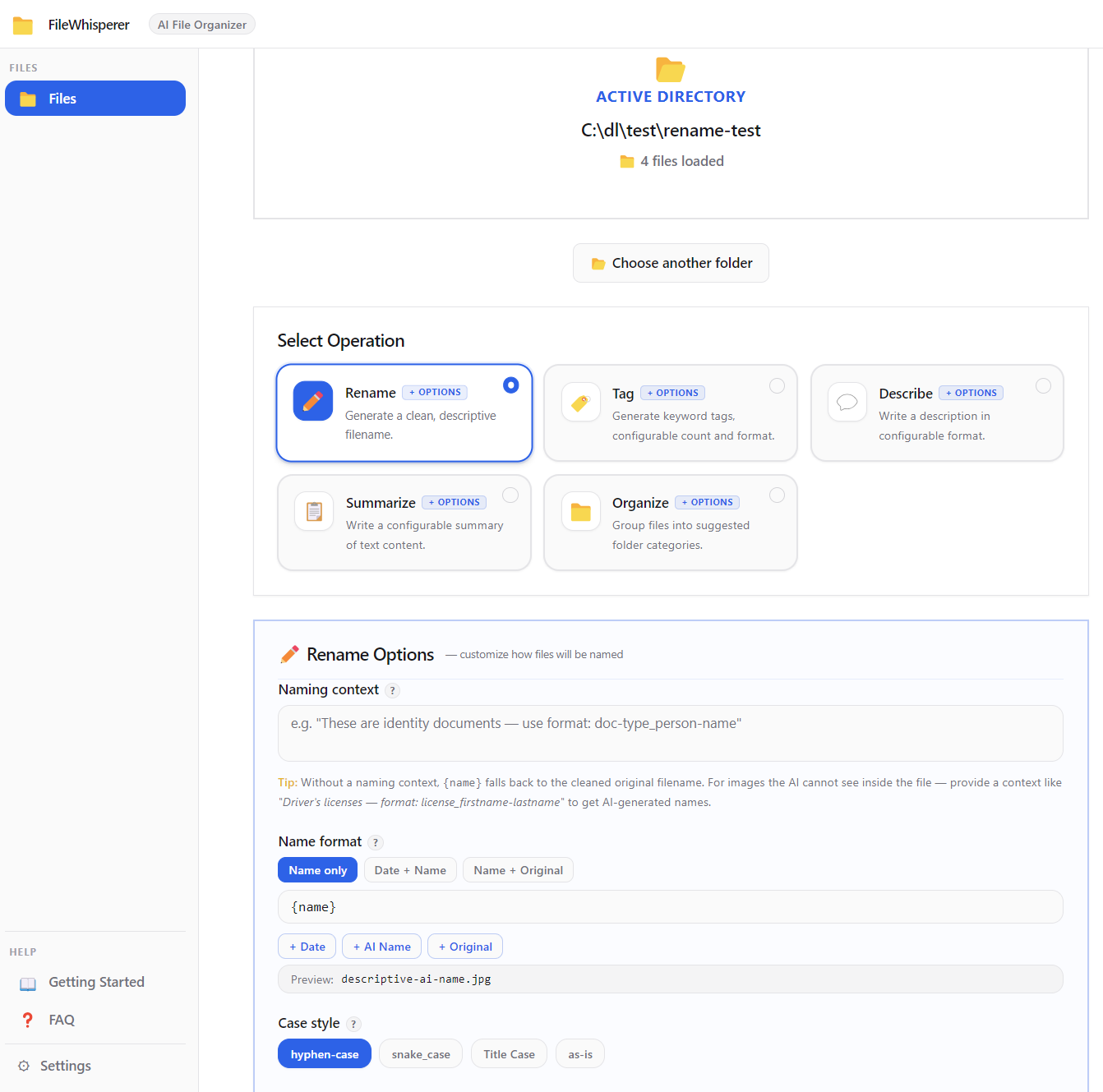The image size is (1103, 1092).
Task: Select the Rename operation radio button
Action: 511,385
